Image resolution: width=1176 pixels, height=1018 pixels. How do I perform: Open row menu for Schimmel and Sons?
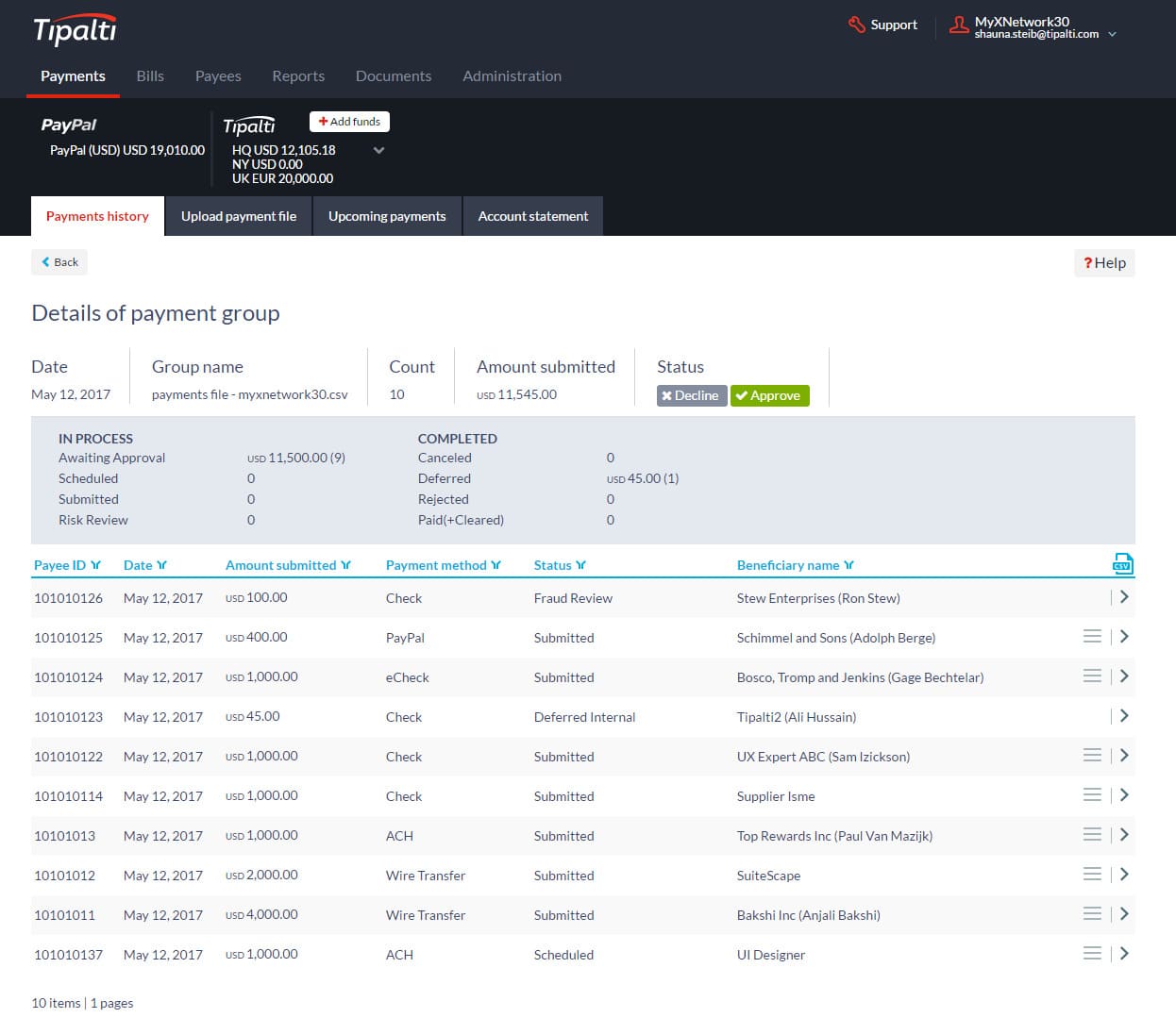1092,637
